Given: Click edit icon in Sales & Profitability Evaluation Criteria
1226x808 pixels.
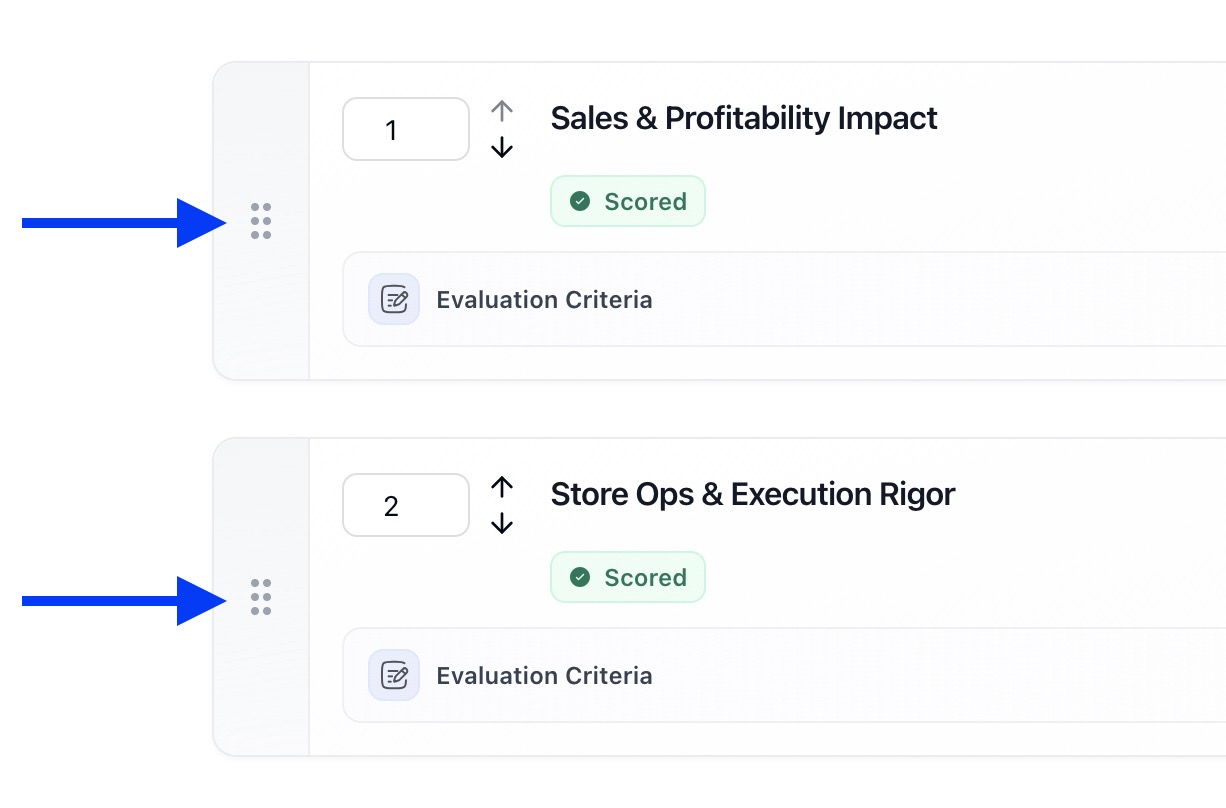Looking at the screenshot, I should point(394,299).
